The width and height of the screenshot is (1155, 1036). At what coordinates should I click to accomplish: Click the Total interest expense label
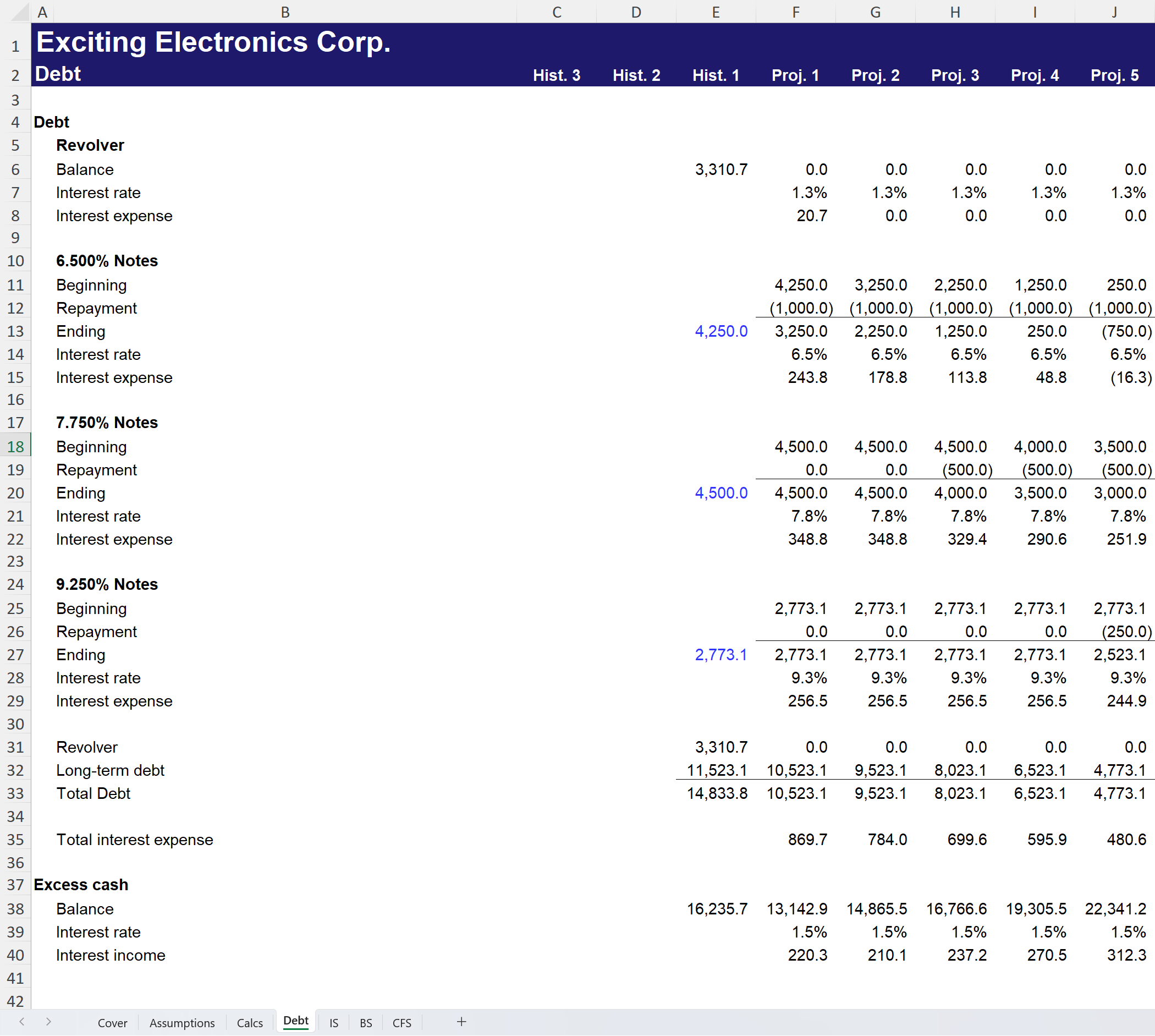click(x=134, y=840)
